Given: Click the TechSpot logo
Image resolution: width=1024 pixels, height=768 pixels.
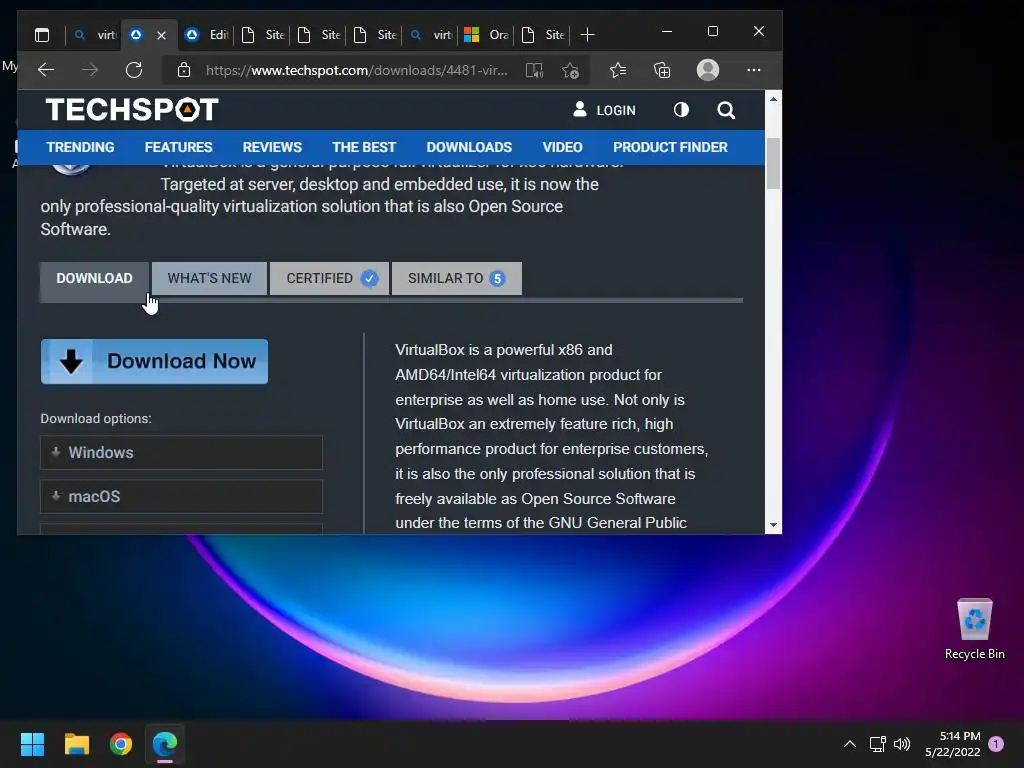Looking at the screenshot, I should click(x=132, y=110).
